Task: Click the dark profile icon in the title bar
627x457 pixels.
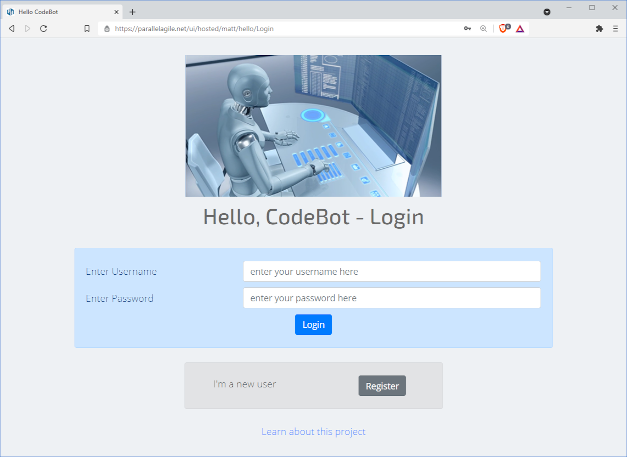Action: coord(547,12)
